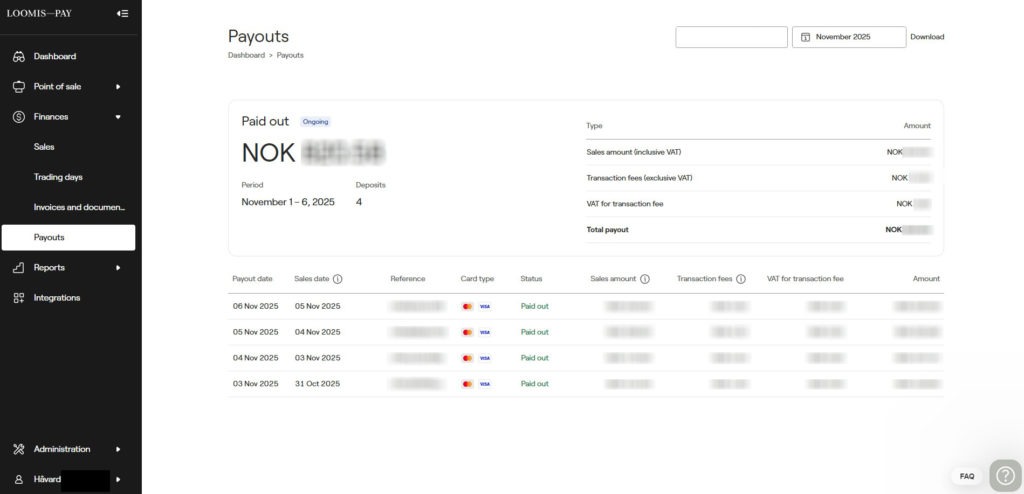The height and width of the screenshot is (494, 1024).
Task: Expand the Reports submenu arrow
Action: [x=118, y=268]
